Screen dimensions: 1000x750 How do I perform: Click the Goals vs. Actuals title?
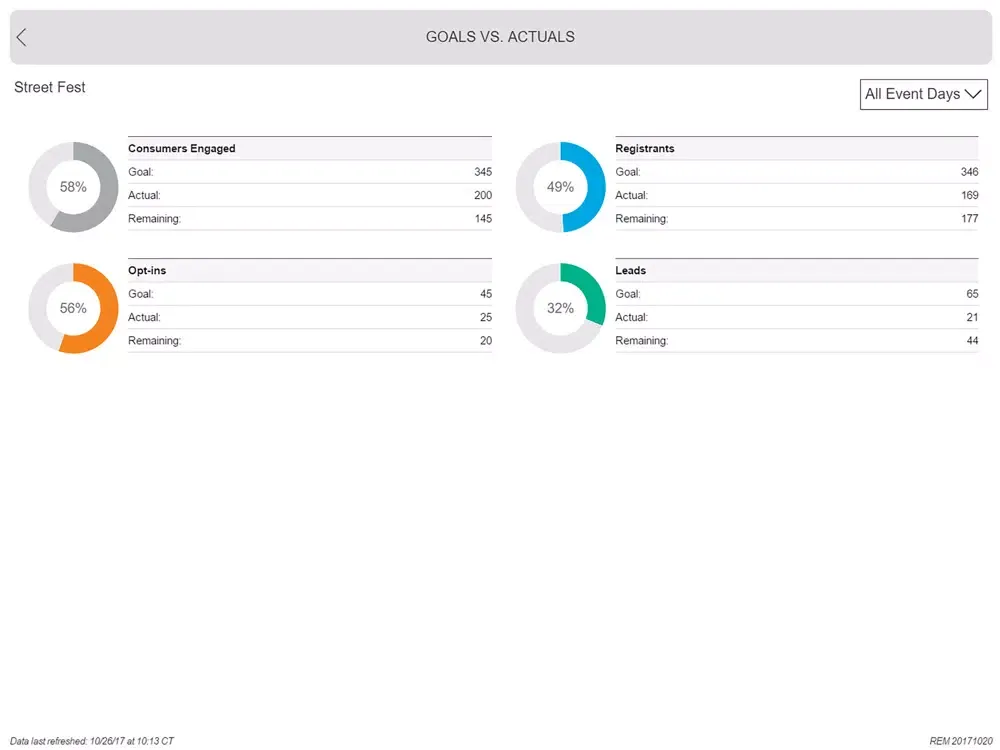500,37
